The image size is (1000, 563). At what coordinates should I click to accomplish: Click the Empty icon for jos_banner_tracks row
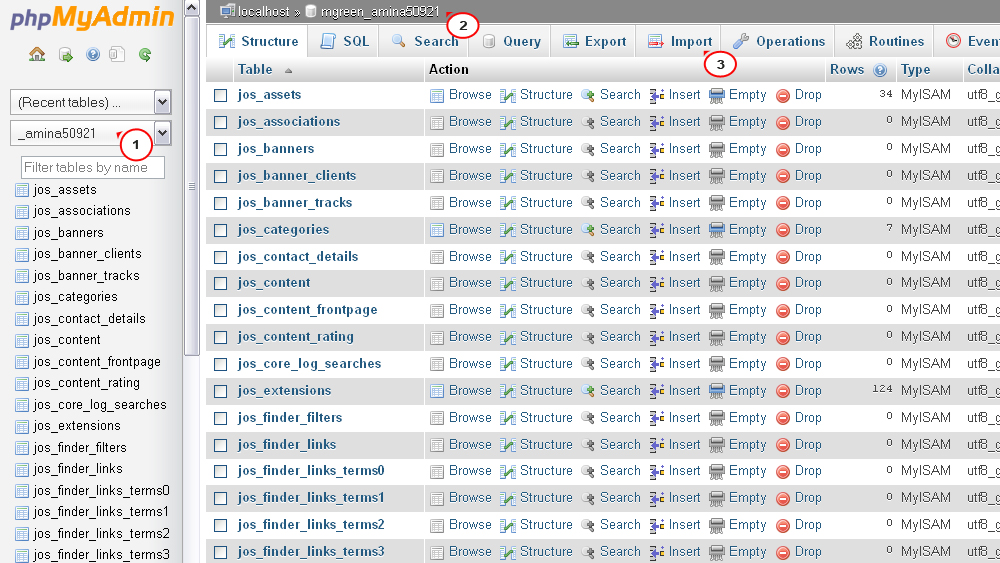click(717, 203)
